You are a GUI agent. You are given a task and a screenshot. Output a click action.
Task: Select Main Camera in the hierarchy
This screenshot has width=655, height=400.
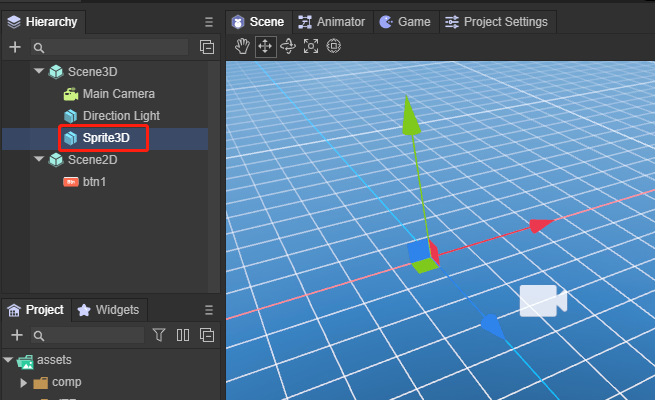coord(118,94)
